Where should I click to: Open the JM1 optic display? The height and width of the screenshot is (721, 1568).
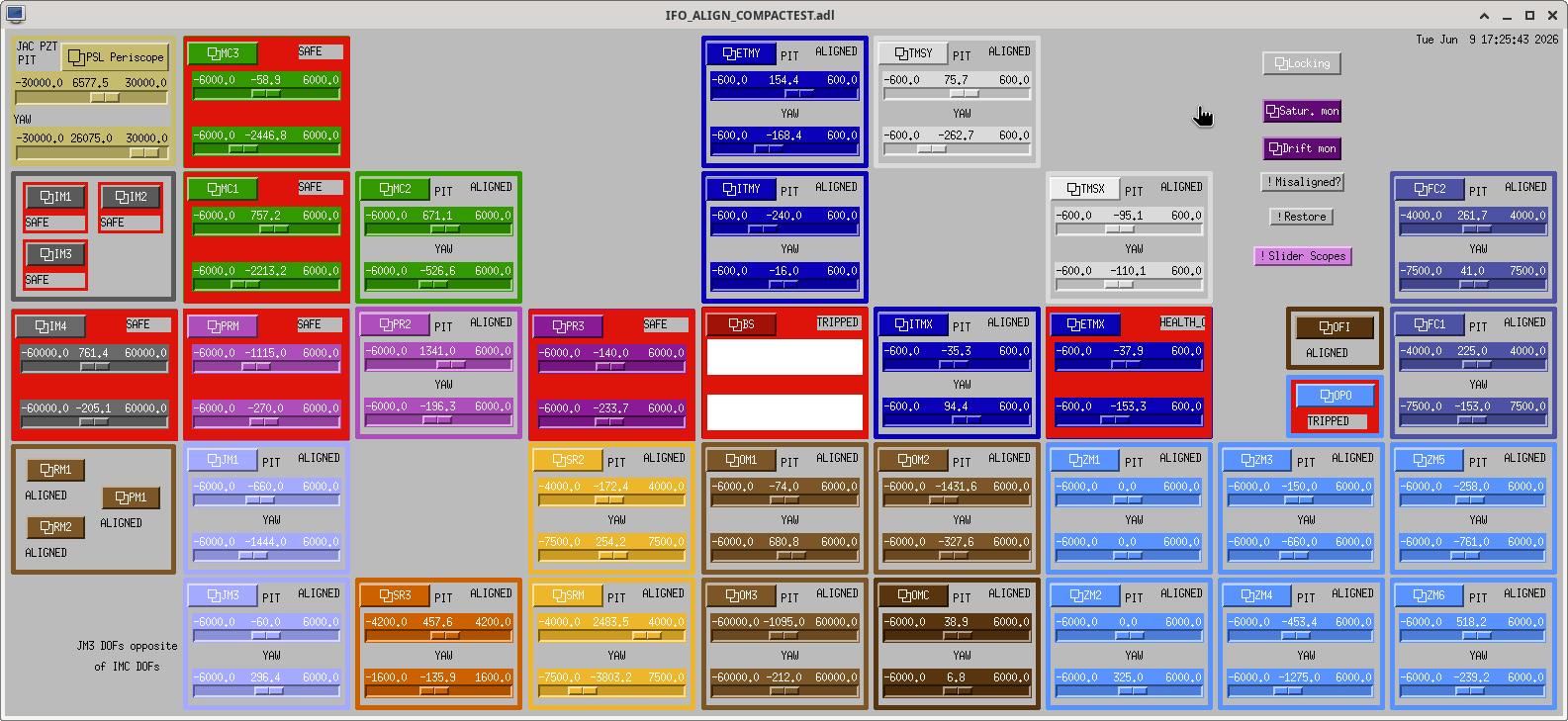pos(223,460)
